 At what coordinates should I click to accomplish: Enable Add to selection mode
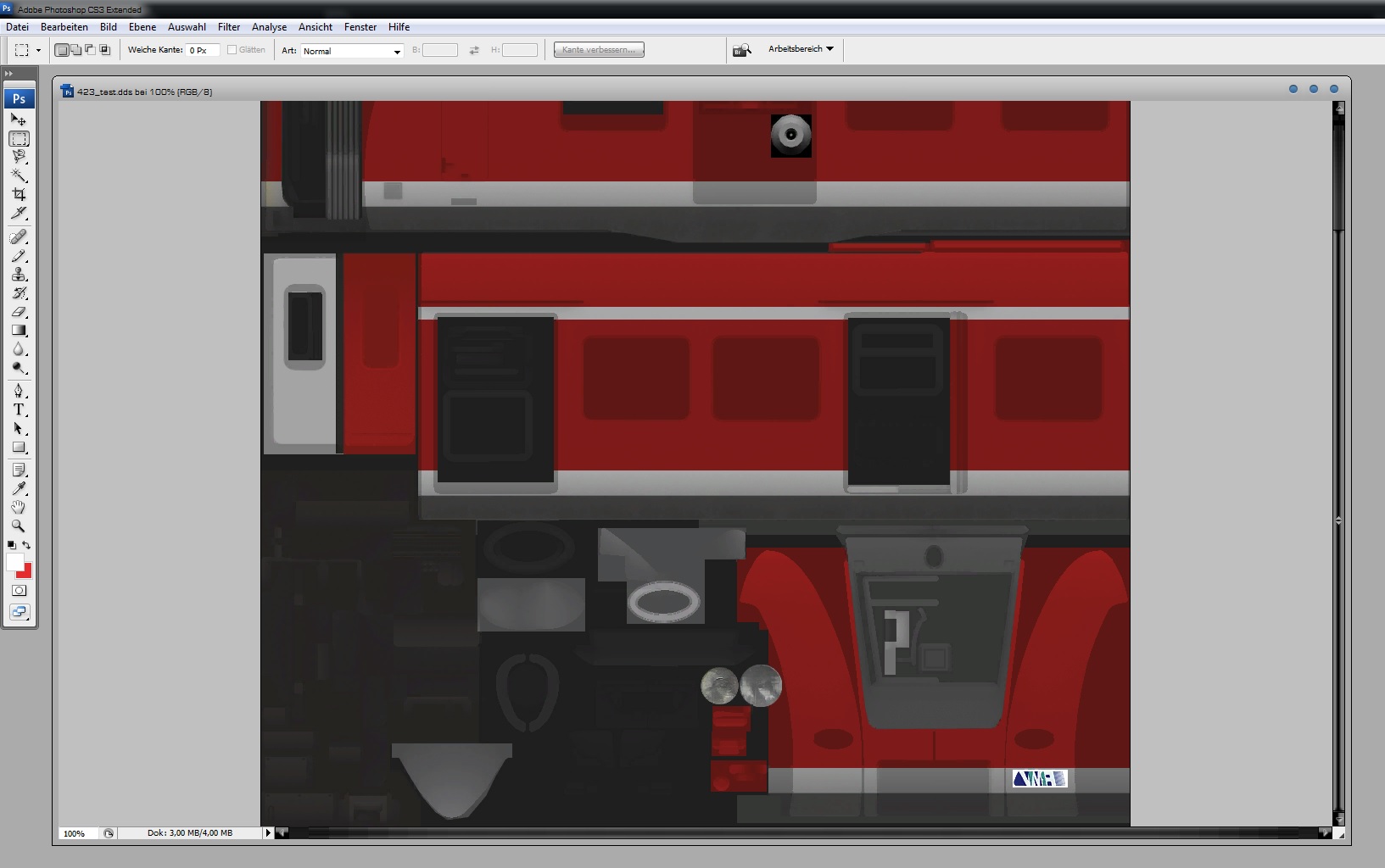click(76, 50)
